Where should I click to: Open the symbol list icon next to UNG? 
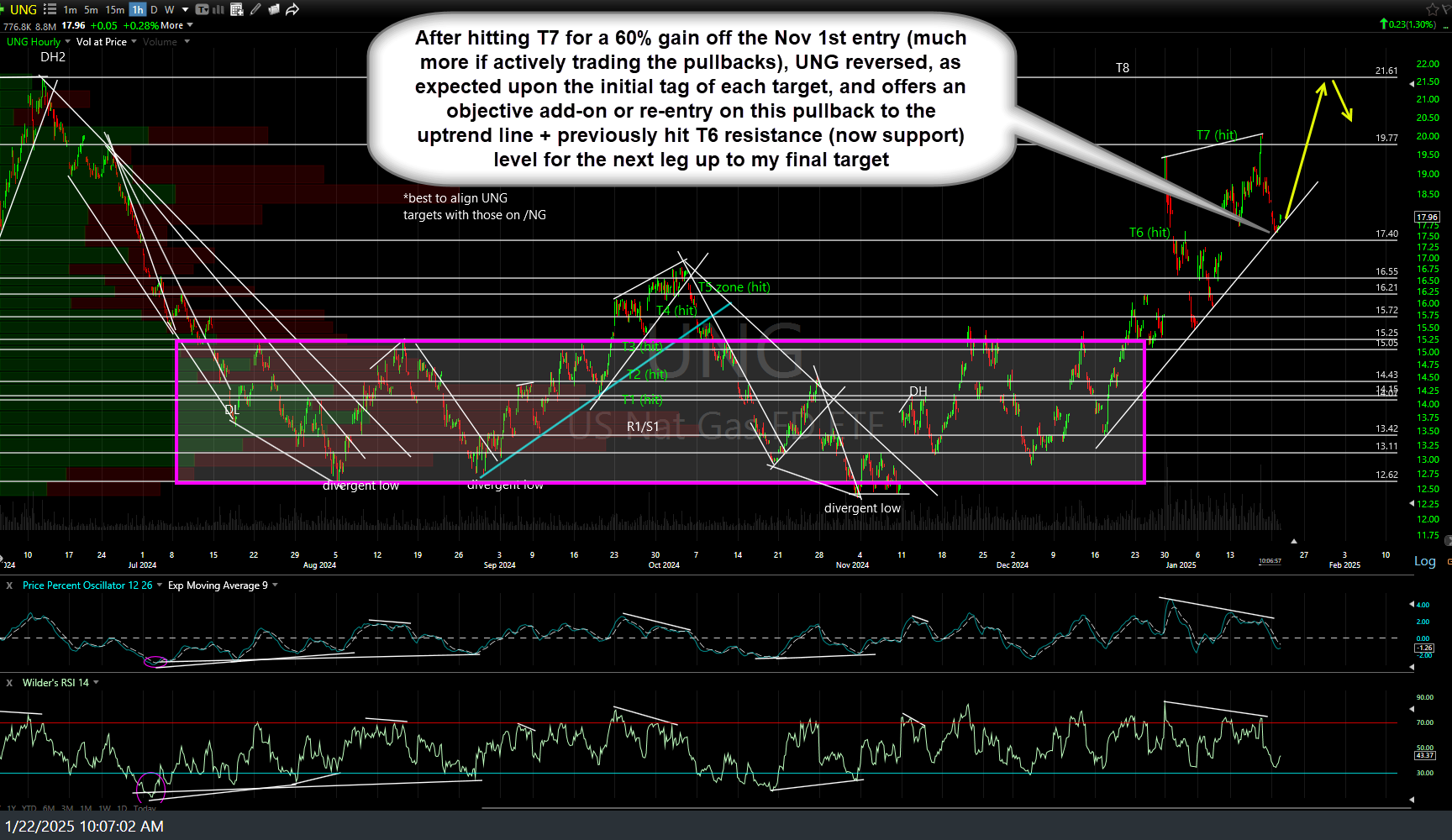(x=50, y=9)
